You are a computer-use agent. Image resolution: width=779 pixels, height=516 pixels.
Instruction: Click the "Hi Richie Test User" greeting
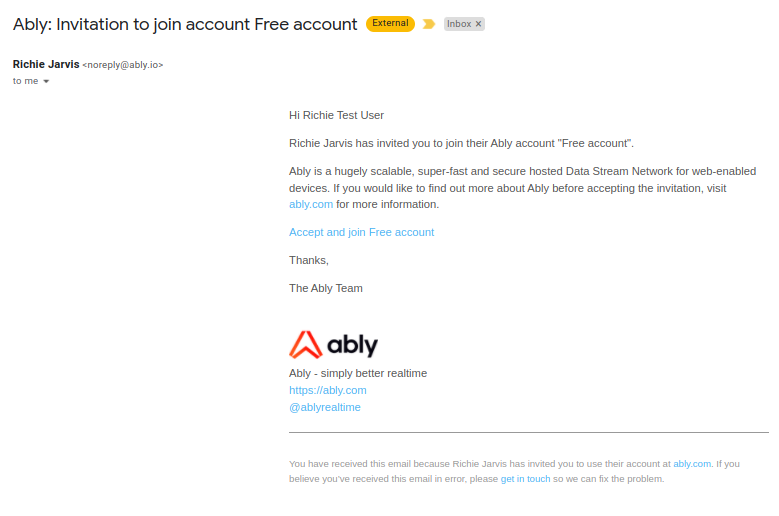click(336, 115)
